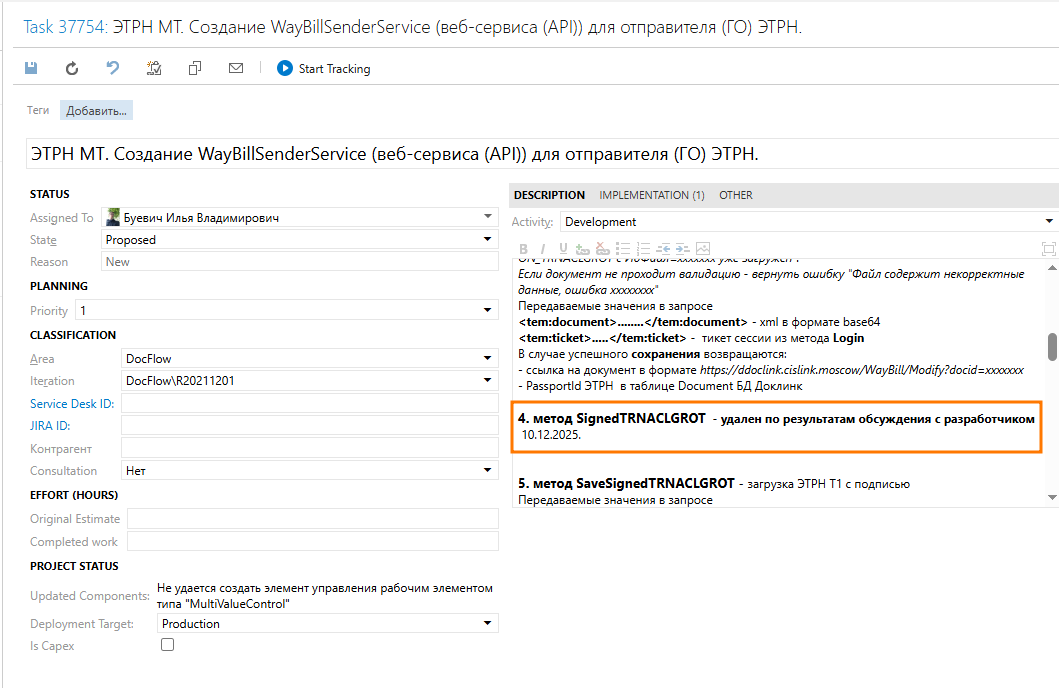Remove hyperlink from the description text
Viewport: 1059px width, 688px height.
[x=602, y=249]
